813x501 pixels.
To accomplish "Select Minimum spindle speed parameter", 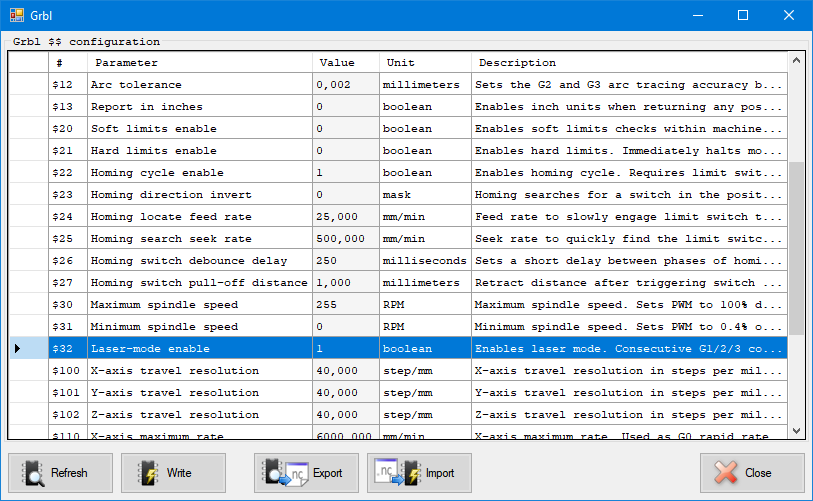I will click(200, 327).
